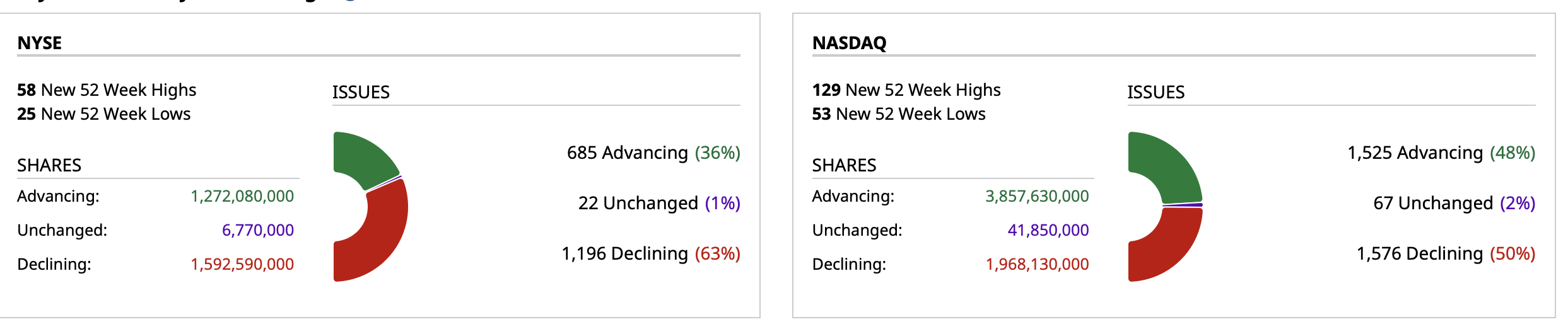1568x329 pixels.
Task: Click NYSE 25 New 52 Week Lows
Action: [103, 114]
